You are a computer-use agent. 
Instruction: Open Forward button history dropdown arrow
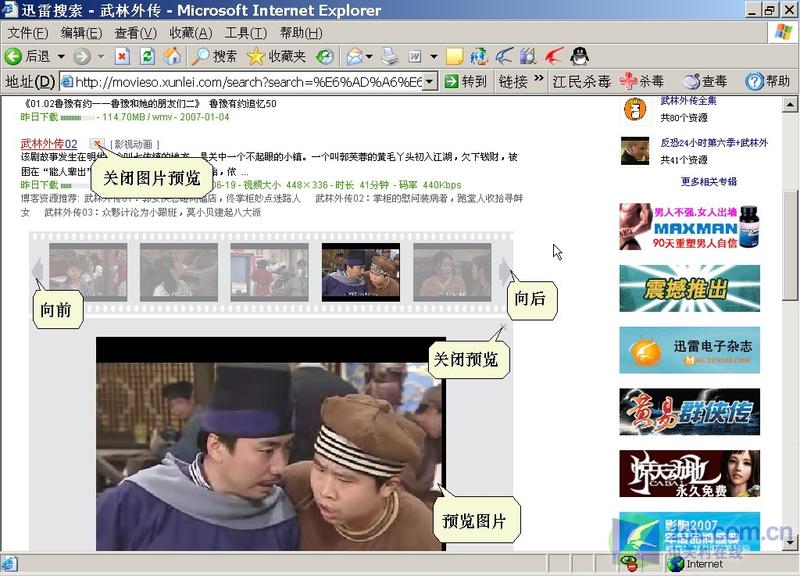tap(101, 56)
